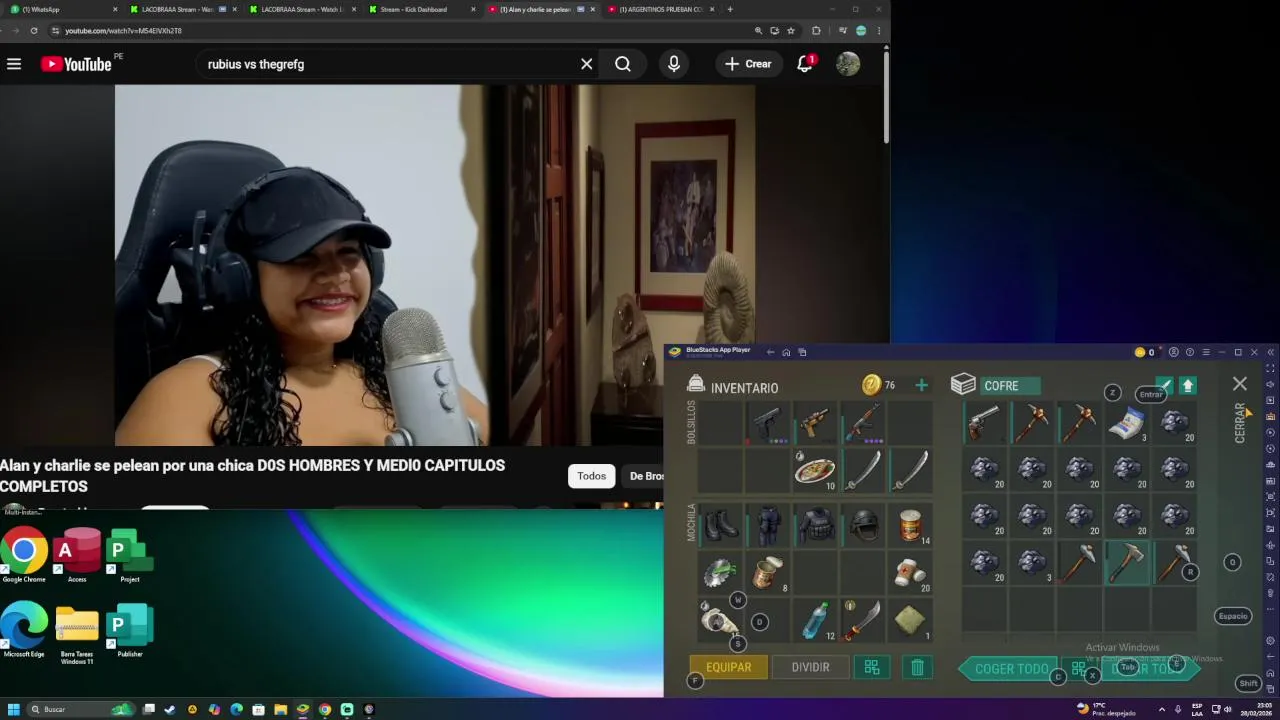
Task: Select the saw blade item in backpack
Action: tap(720, 572)
